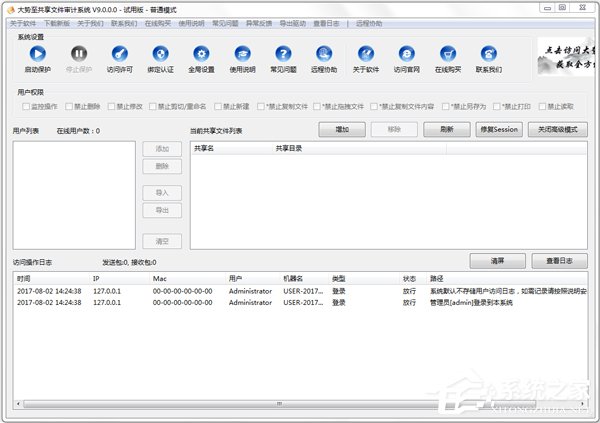Viewport: 600px width, 423px height.
Task: Click the 导出 button
Action: (162, 211)
